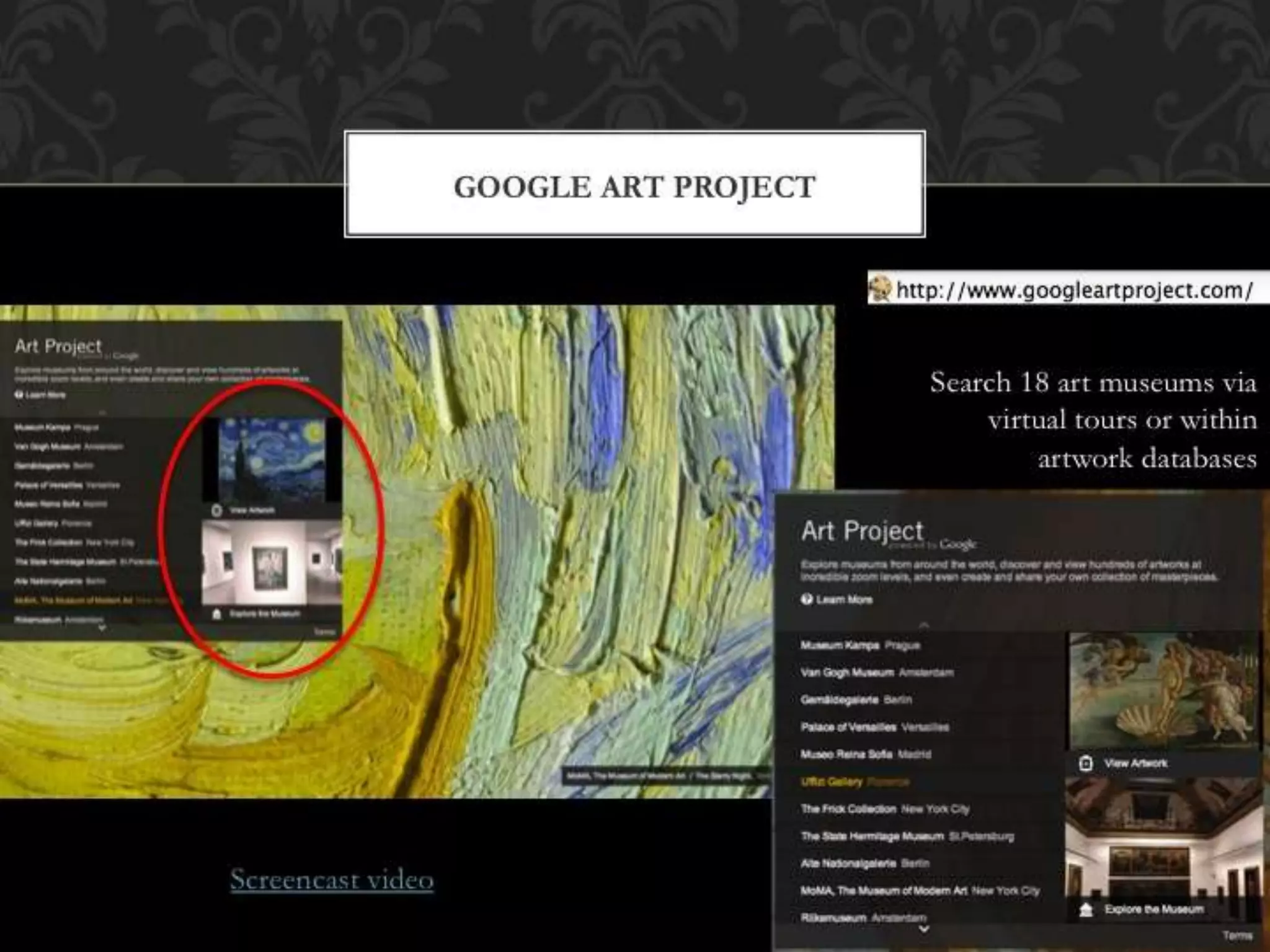Click Explore the Museum icon in left panel
This screenshot has width=1270, height=952.
(216, 614)
